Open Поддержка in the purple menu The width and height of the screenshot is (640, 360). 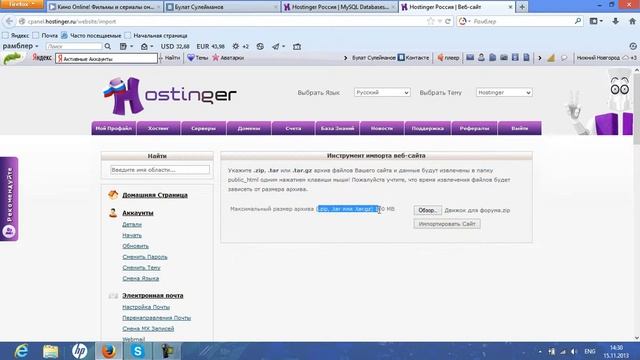coord(427,128)
